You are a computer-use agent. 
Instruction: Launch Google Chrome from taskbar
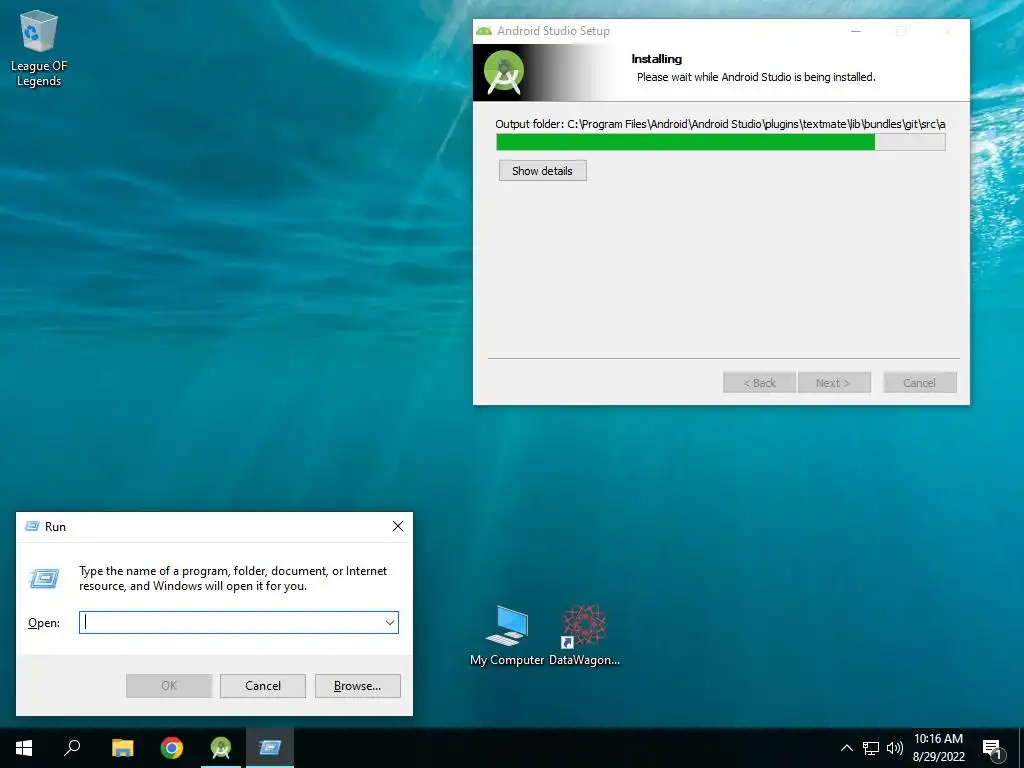(172, 748)
